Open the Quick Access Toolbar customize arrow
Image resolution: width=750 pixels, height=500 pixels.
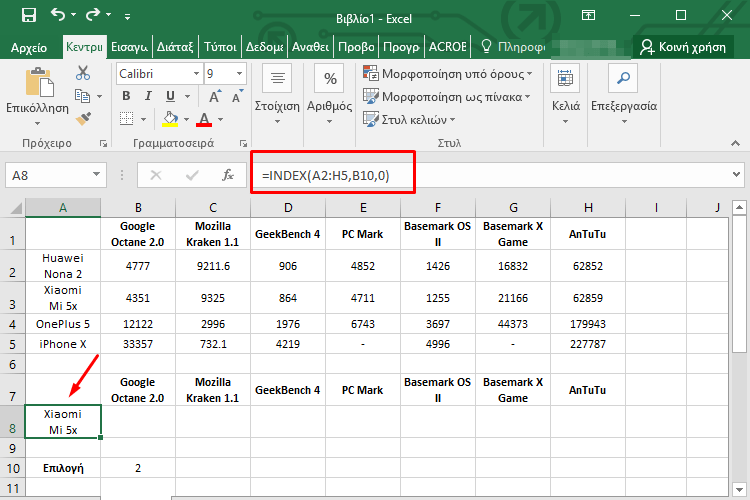tap(127, 17)
